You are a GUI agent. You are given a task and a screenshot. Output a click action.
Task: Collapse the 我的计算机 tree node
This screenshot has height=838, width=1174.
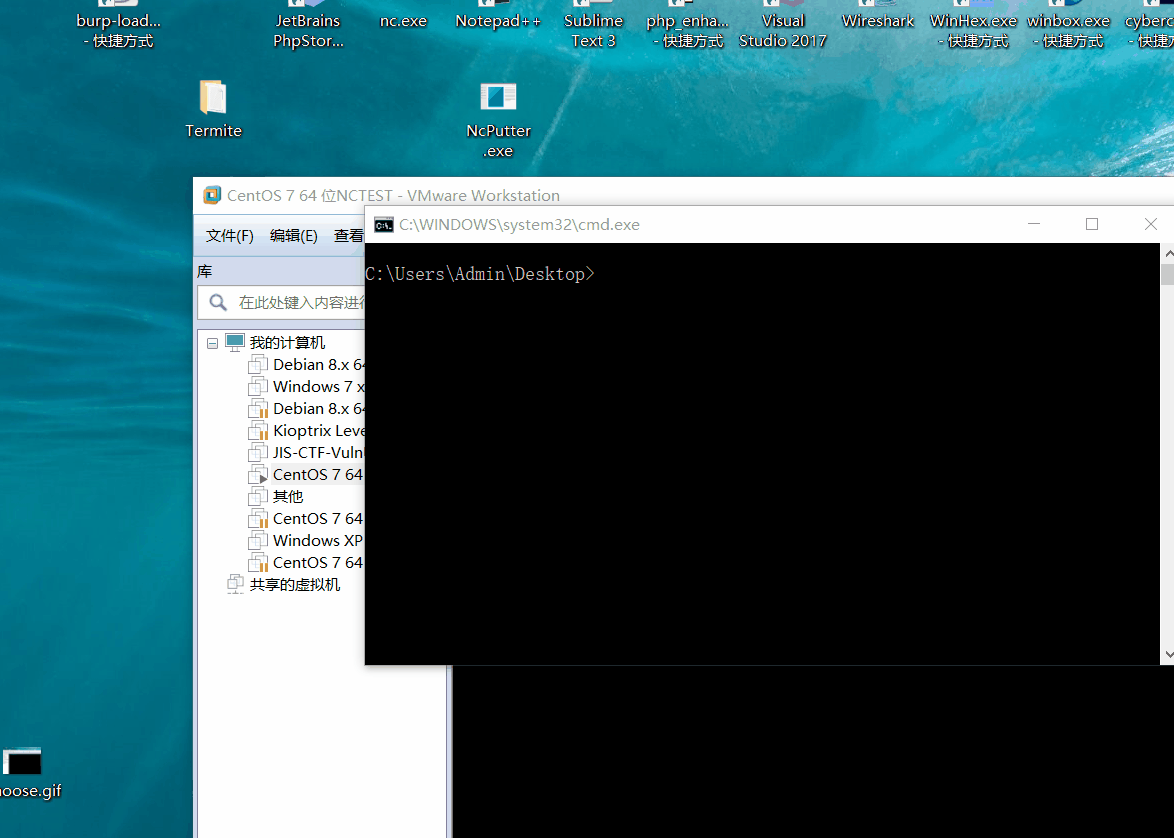pyautogui.click(x=212, y=343)
